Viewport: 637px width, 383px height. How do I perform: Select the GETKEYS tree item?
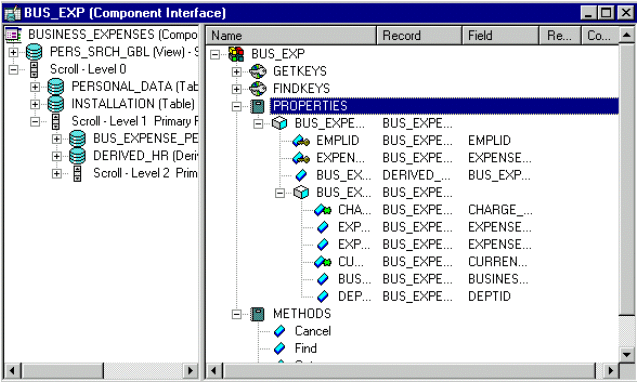[300, 71]
